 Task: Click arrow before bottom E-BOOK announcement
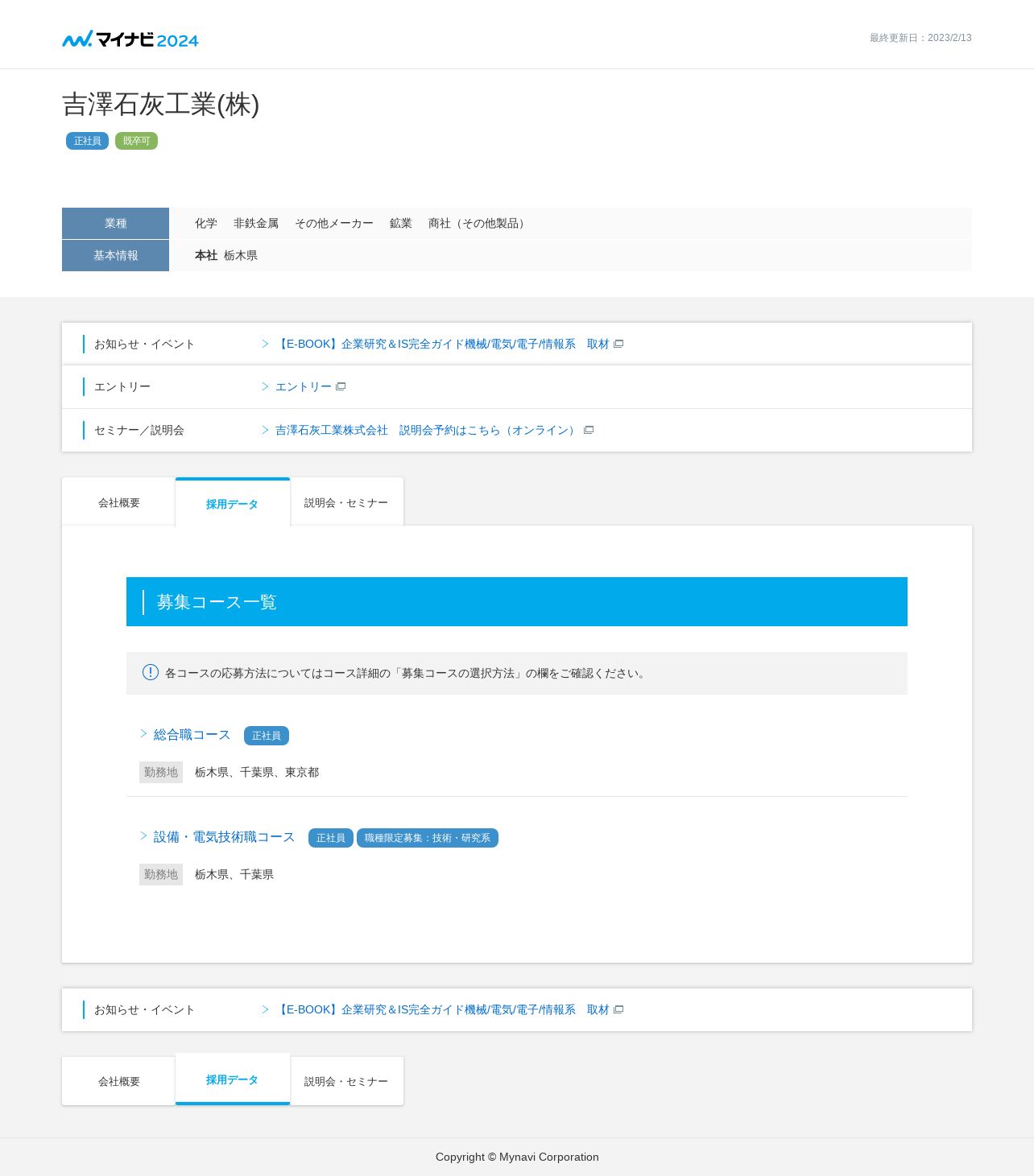265,1009
